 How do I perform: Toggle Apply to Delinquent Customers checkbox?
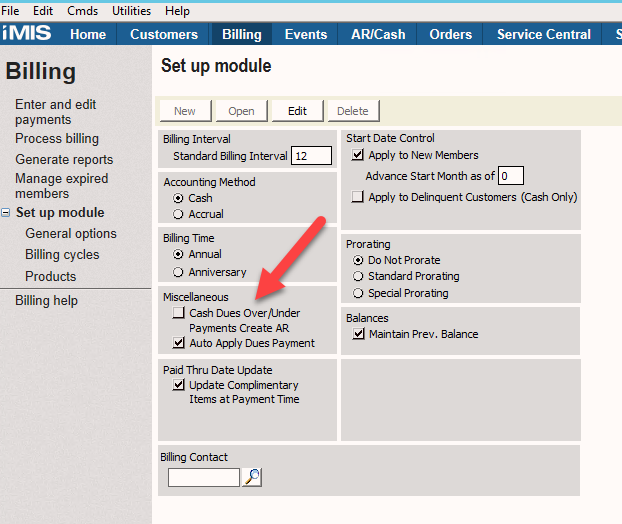coord(358,197)
